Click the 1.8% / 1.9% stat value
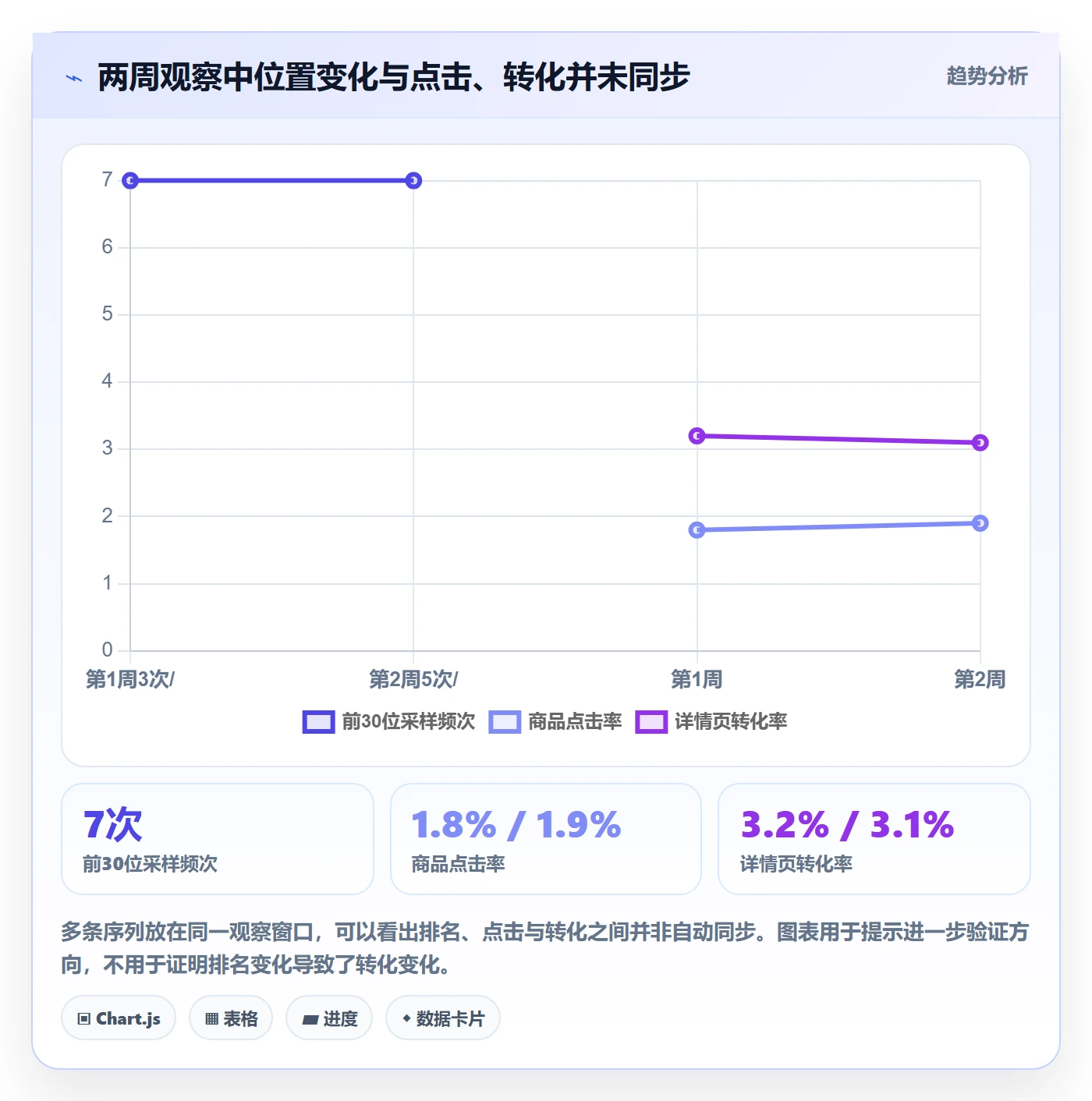 516,825
